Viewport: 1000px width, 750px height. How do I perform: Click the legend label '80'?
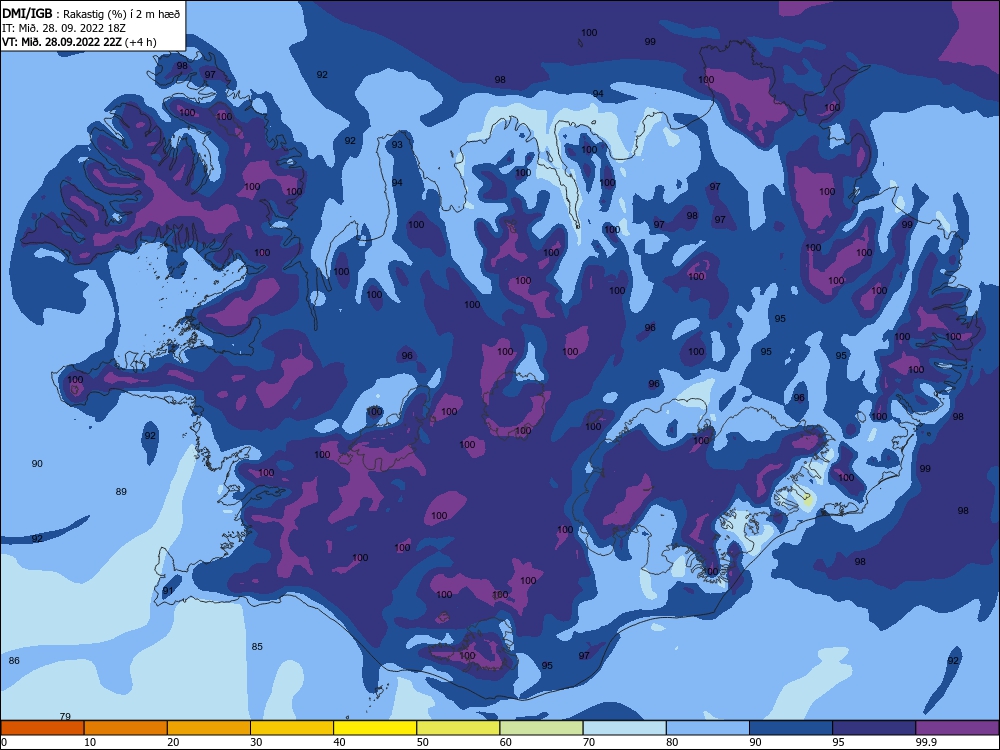point(672,742)
